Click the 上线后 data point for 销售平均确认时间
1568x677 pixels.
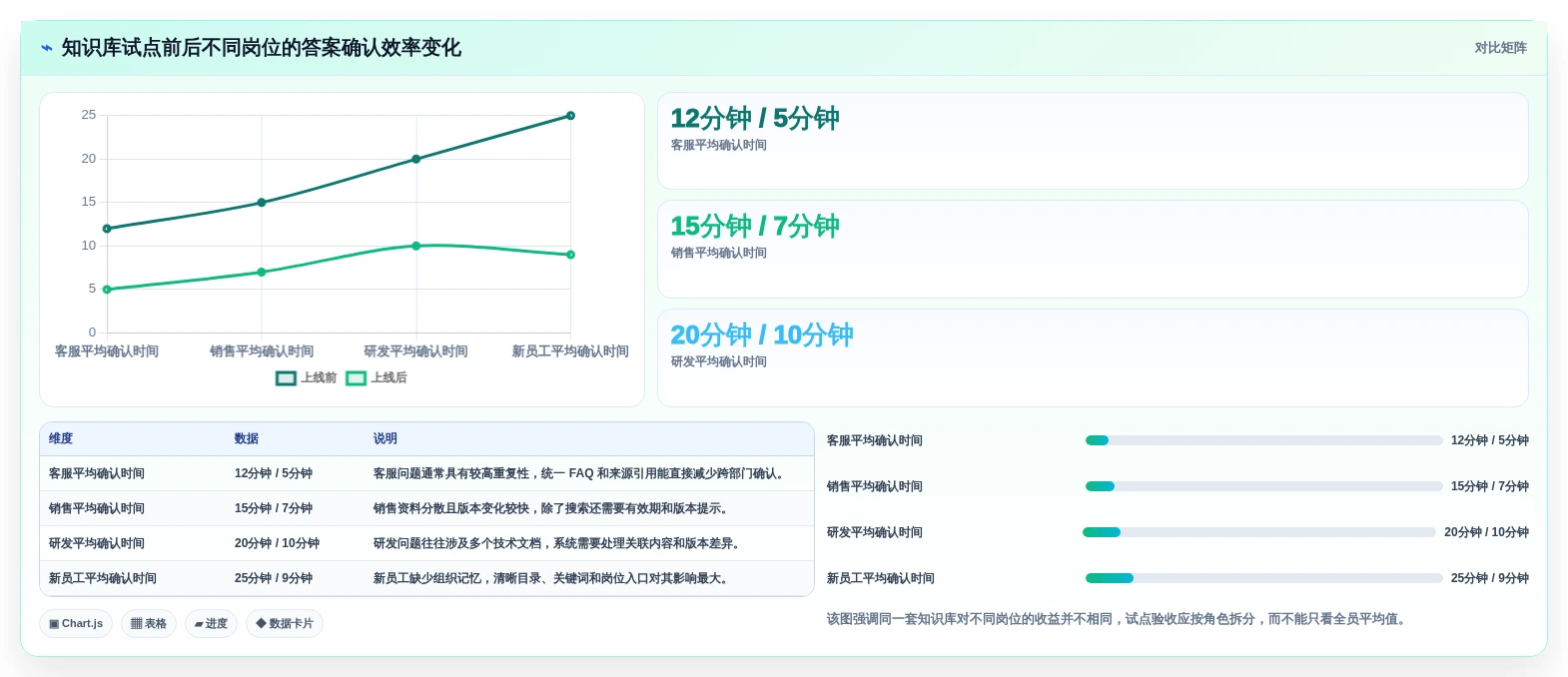262,272
